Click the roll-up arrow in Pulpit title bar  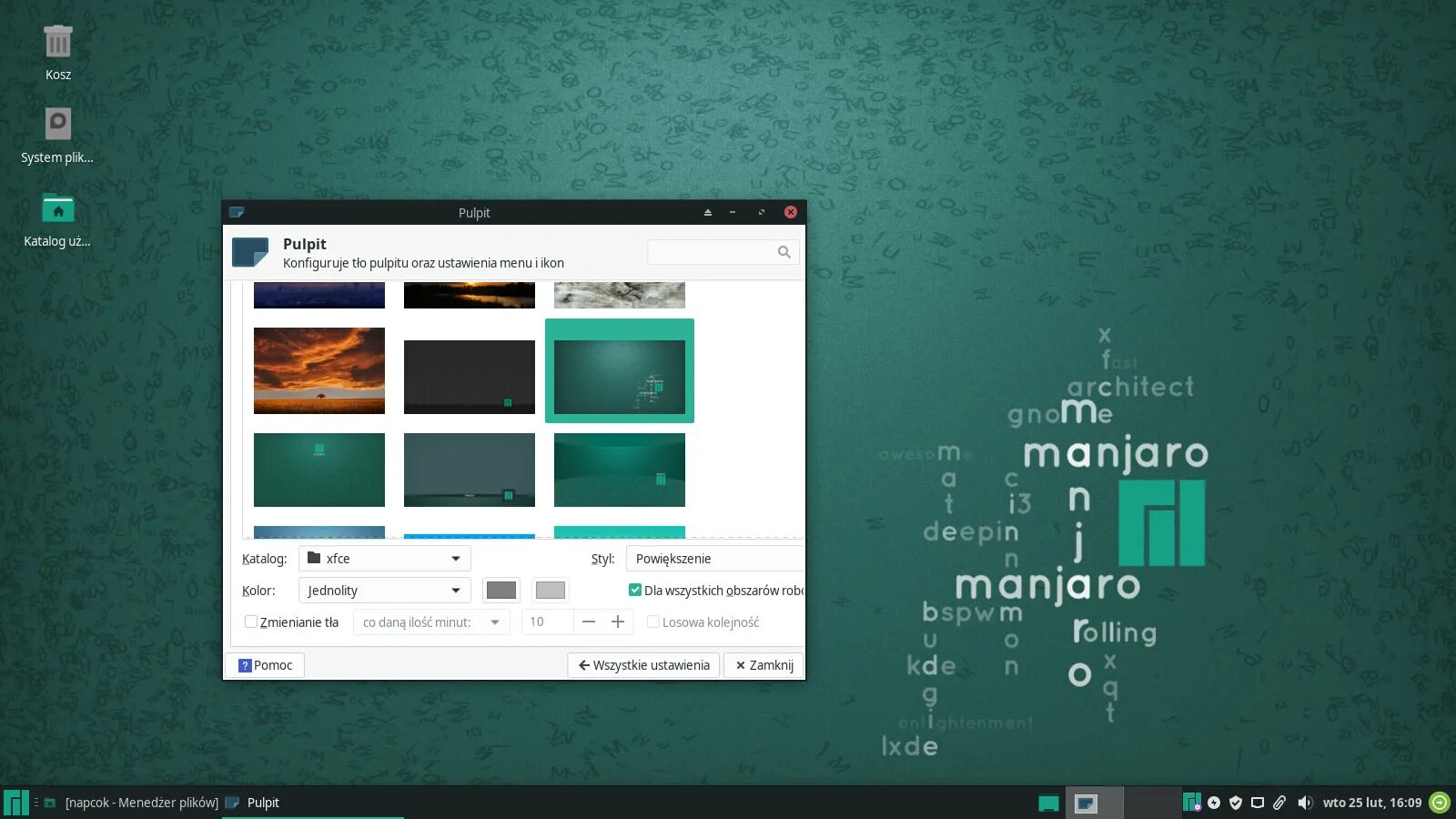707,212
